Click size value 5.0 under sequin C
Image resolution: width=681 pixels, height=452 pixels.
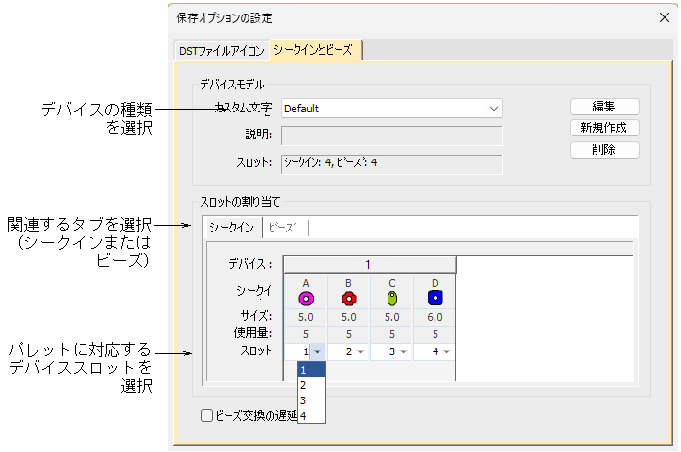click(392, 317)
